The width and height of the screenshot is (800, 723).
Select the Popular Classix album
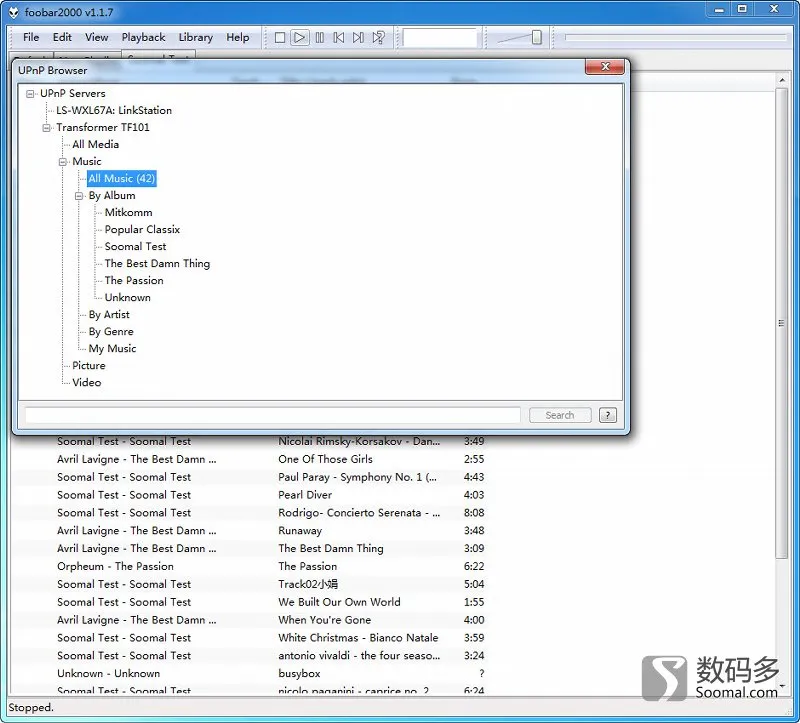point(142,229)
